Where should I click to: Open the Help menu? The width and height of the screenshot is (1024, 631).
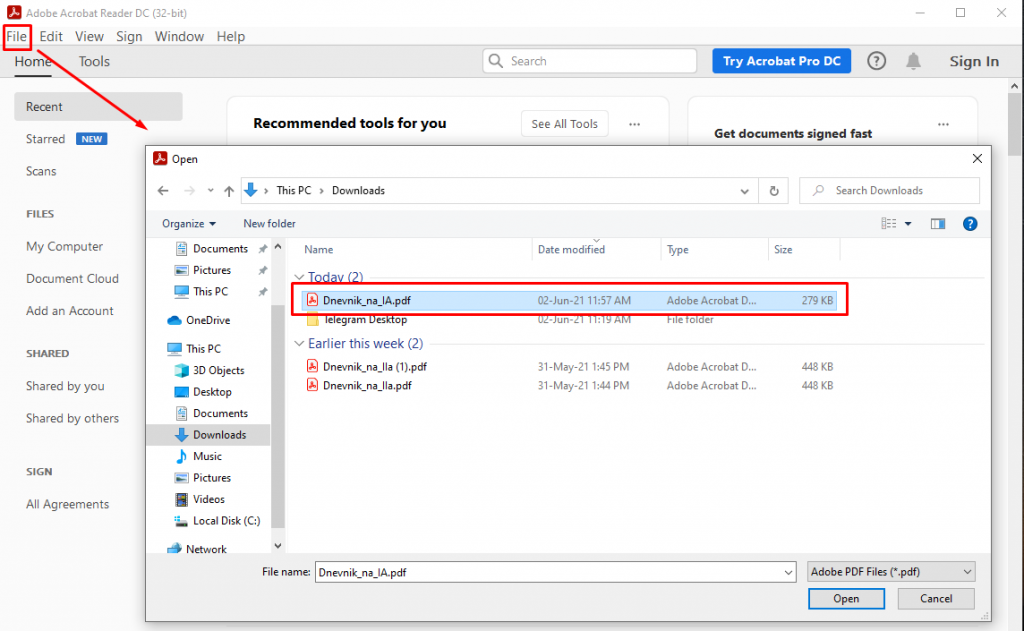click(x=231, y=37)
